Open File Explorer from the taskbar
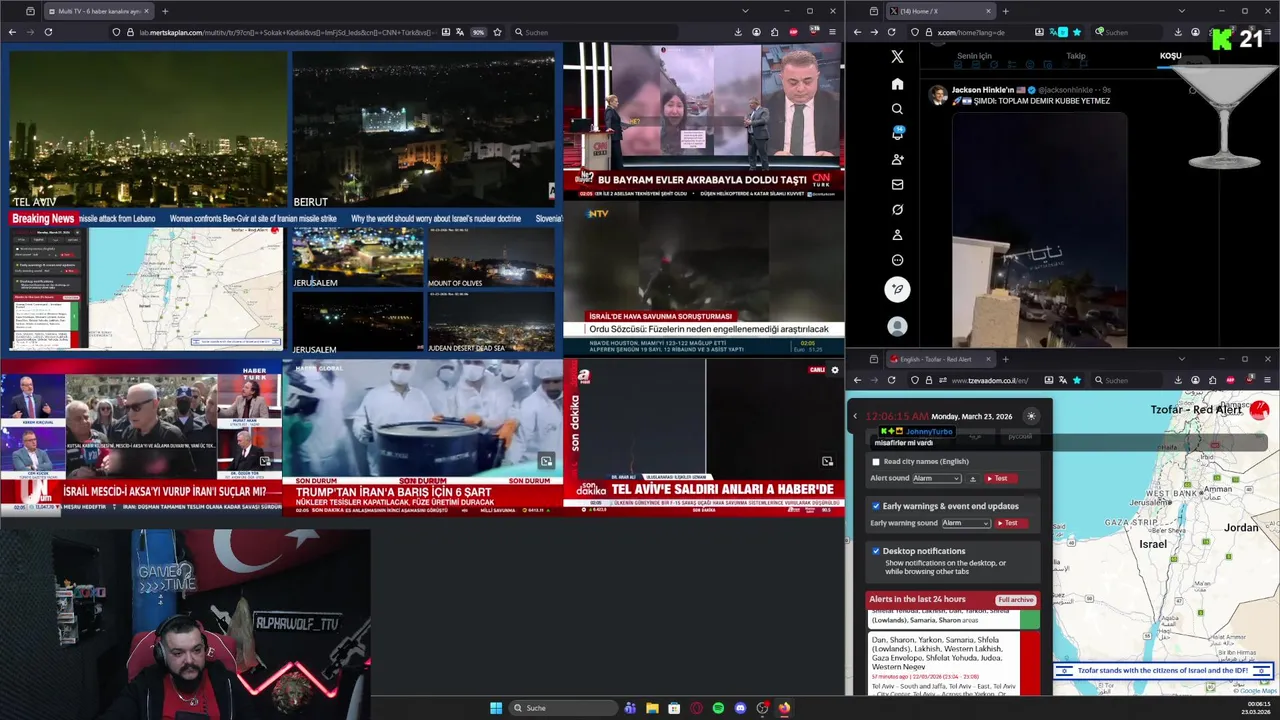This screenshot has width=1280, height=720. pyautogui.click(x=652, y=708)
